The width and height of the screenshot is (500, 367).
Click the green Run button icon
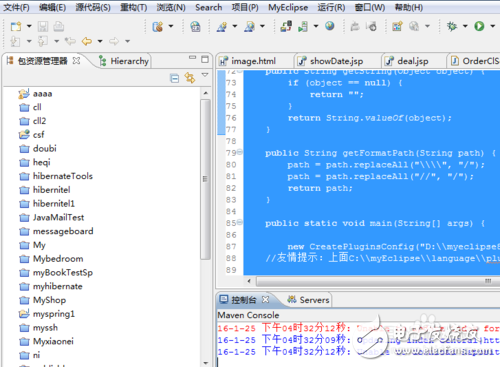[x=479, y=26]
